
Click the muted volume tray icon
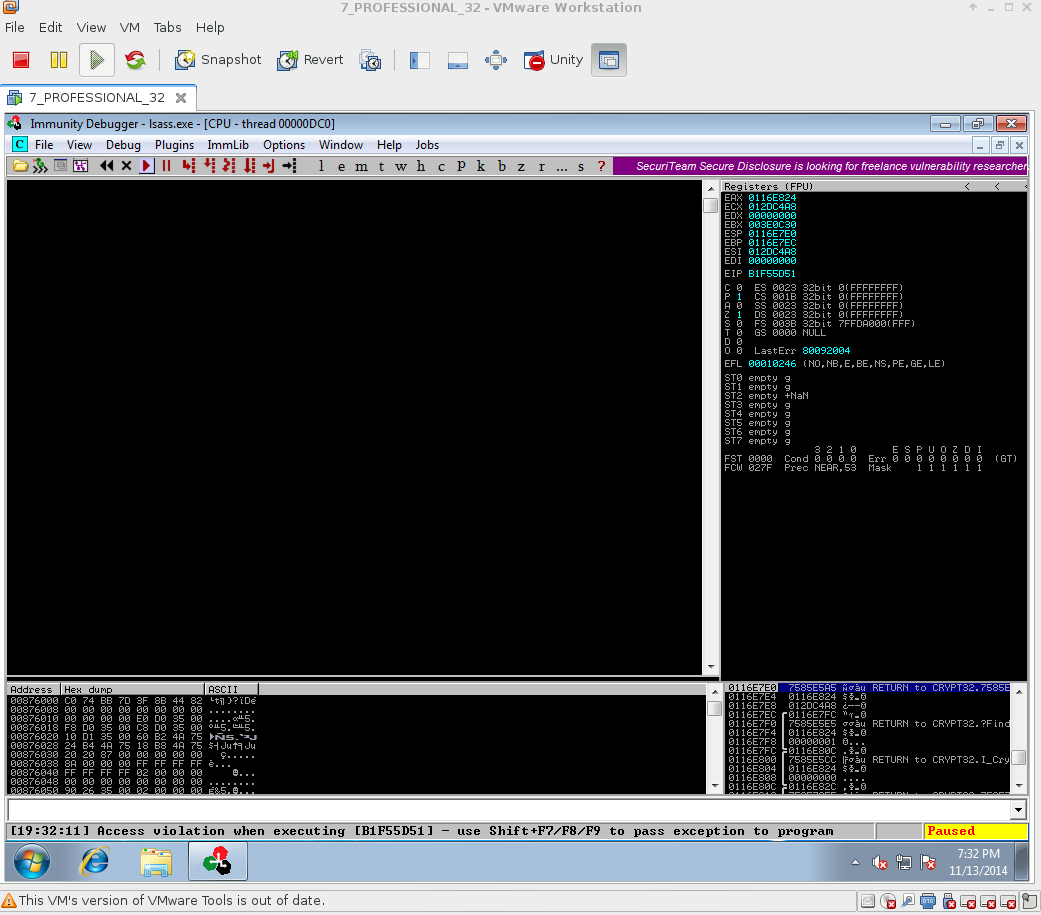pyautogui.click(x=880, y=863)
